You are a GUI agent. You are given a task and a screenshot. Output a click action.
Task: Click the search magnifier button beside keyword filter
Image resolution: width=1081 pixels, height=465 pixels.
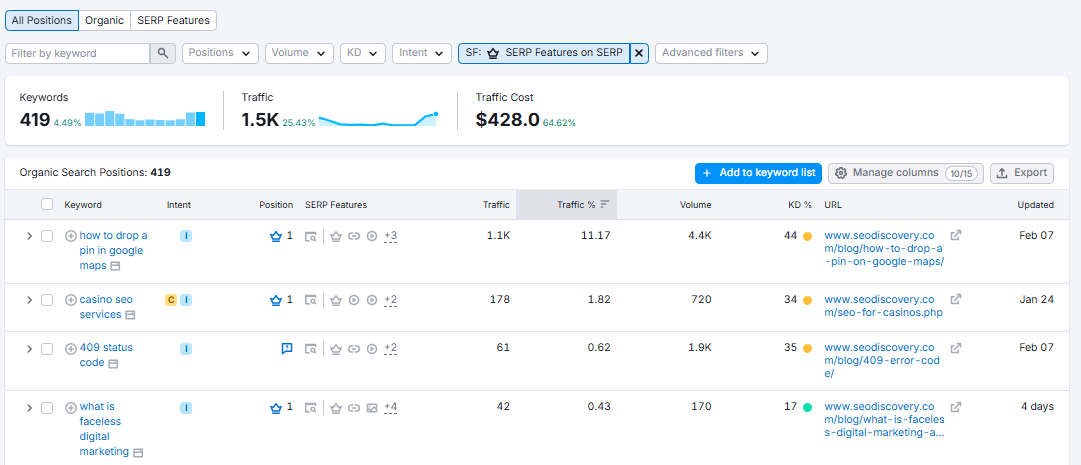(x=163, y=53)
